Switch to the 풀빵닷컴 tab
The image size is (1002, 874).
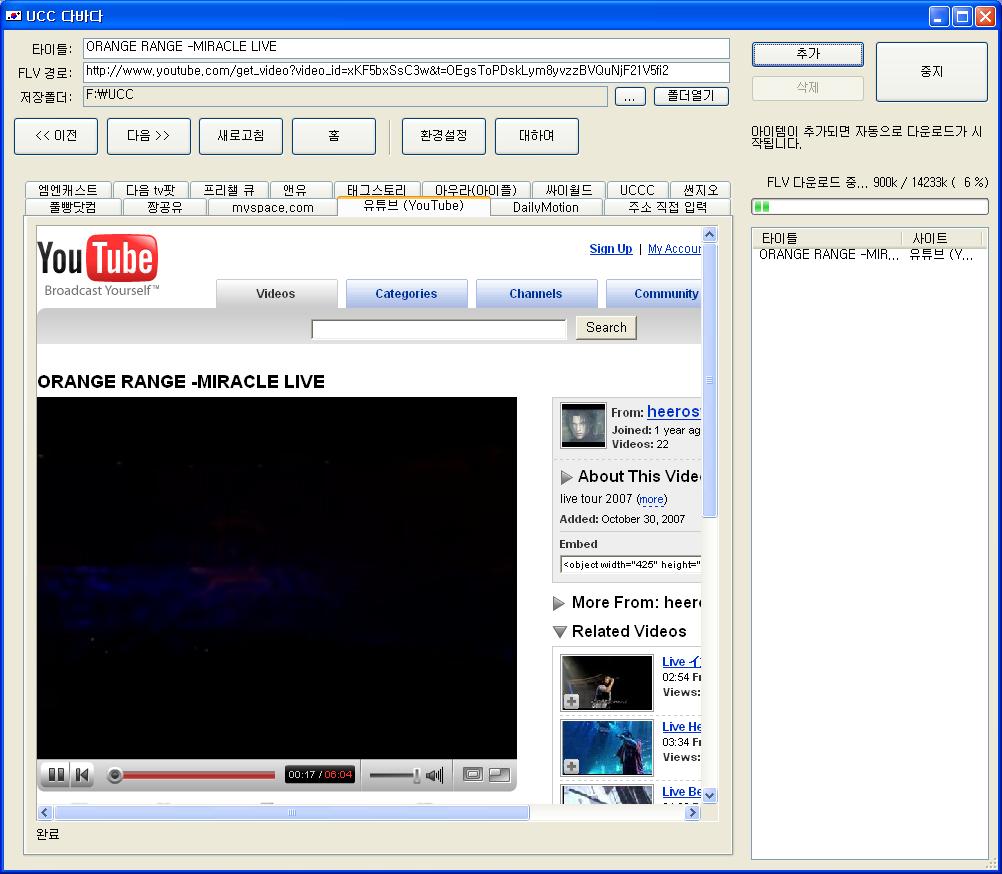pos(73,207)
